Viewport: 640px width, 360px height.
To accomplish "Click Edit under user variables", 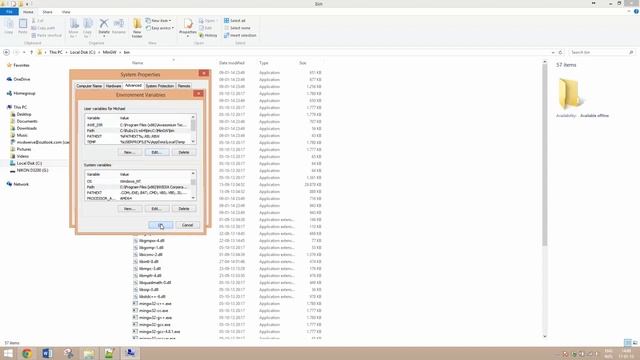I will 157,152.
